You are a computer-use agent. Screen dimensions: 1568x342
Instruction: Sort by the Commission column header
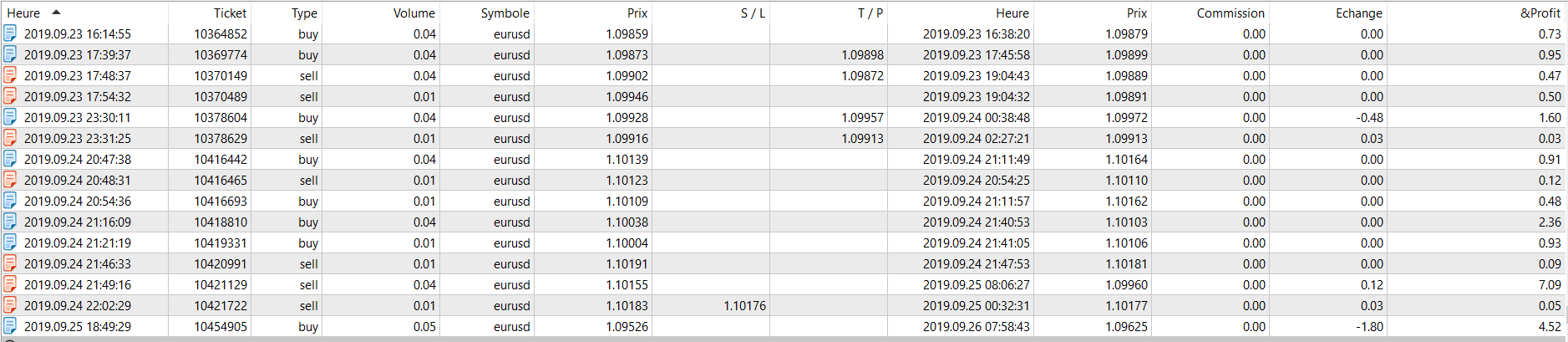[1230, 13]
